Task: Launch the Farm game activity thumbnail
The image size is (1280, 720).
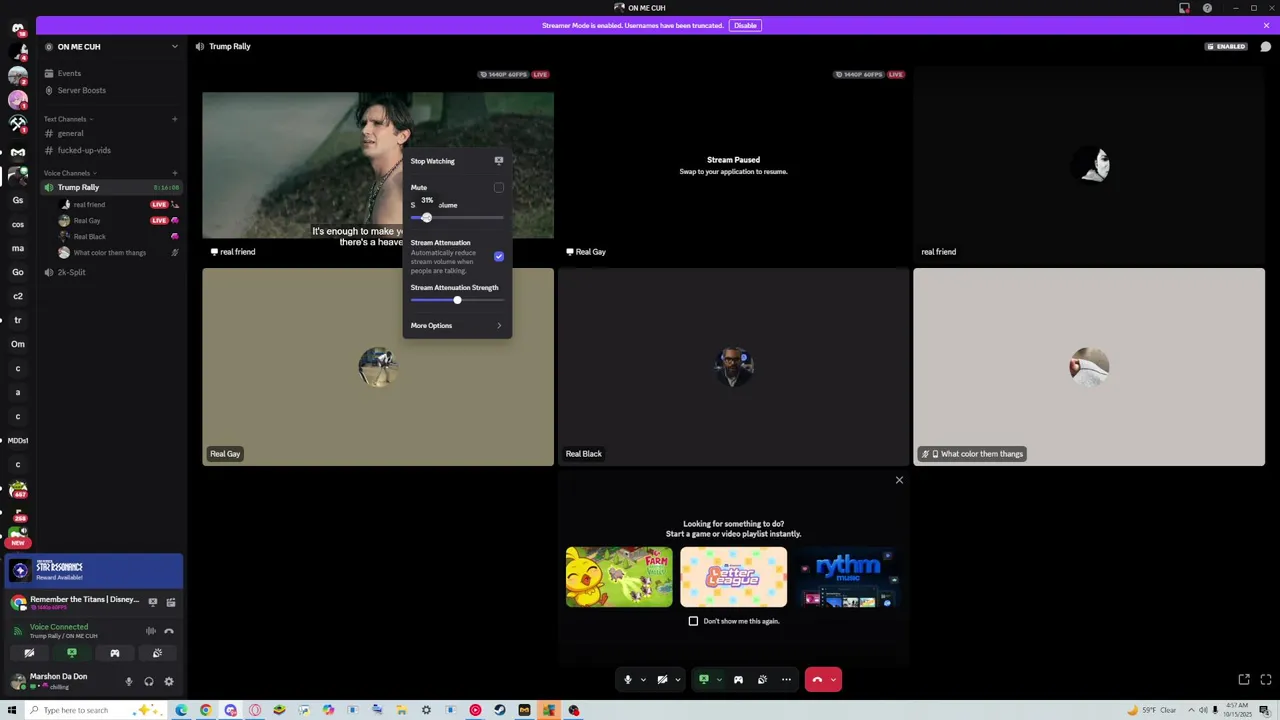Action: (x=619, y=577)
